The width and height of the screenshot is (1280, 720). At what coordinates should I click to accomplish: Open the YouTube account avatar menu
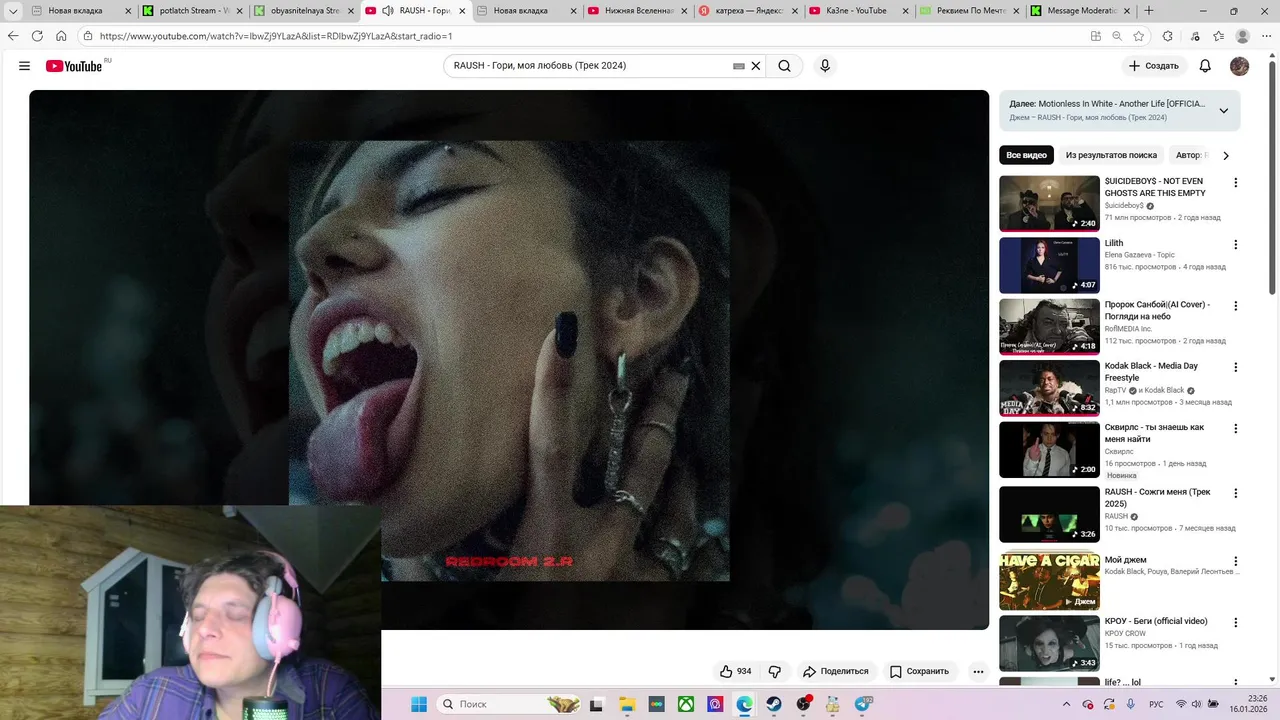coord(1239,66)
